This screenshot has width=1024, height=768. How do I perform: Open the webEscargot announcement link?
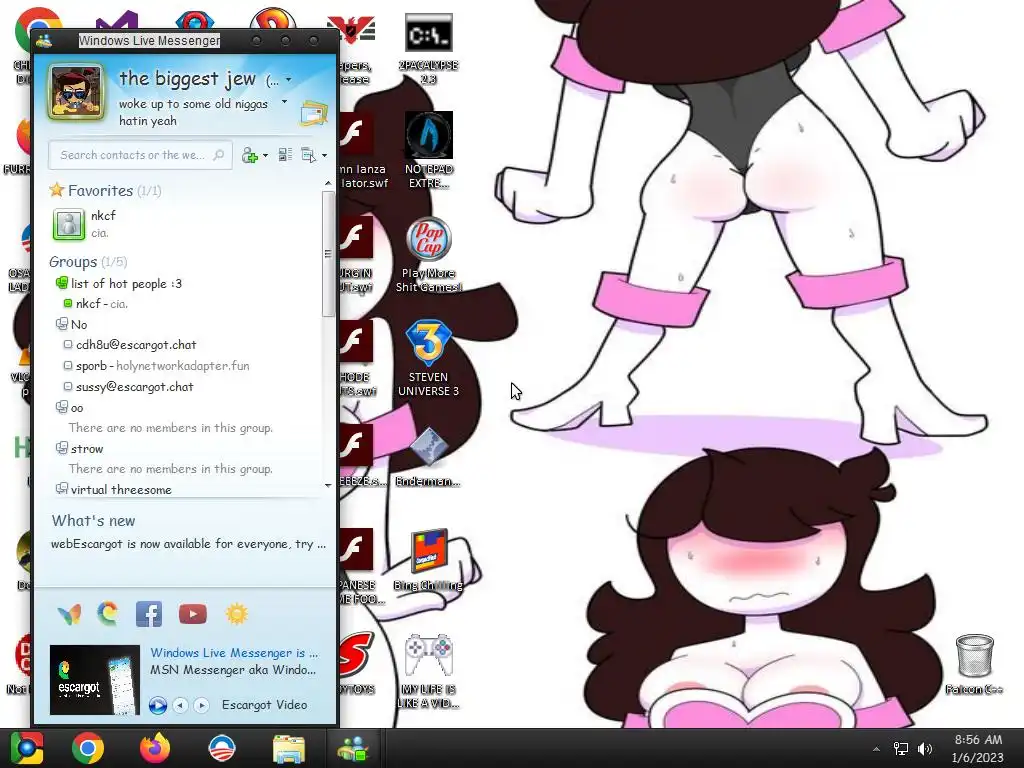click(x=188, y=544)
